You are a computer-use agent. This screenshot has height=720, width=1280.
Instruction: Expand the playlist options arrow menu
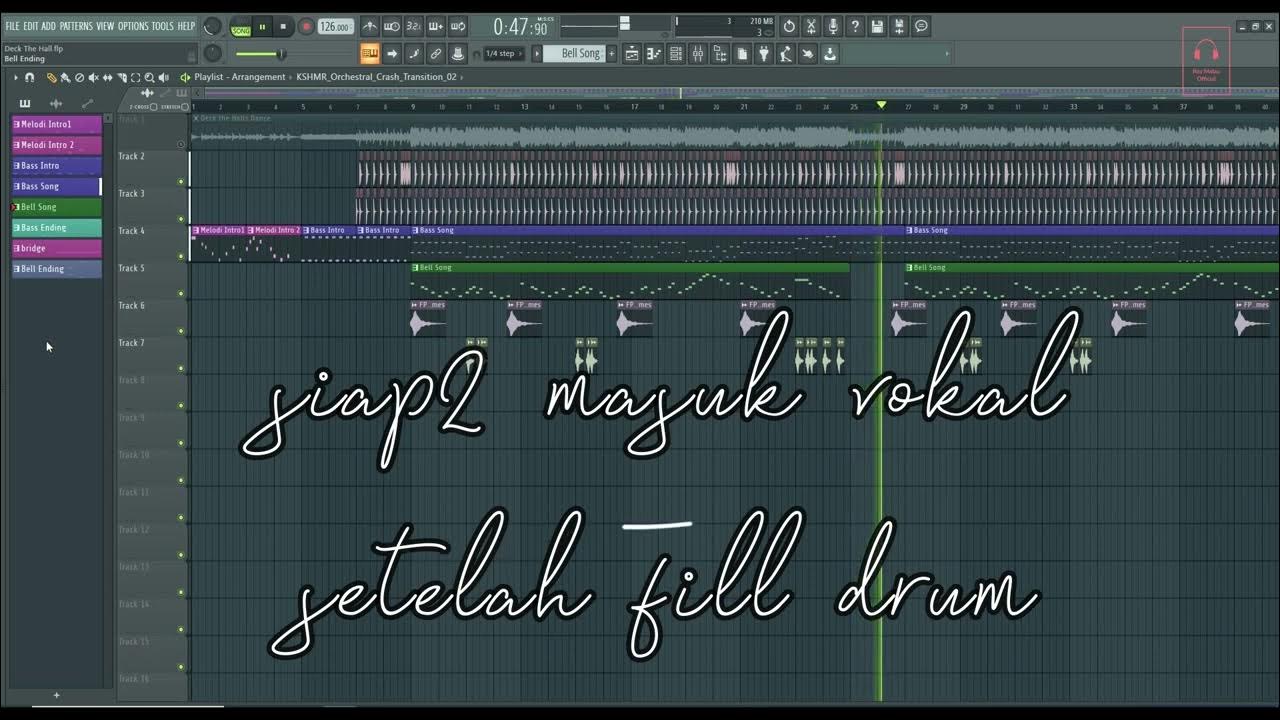15,77
